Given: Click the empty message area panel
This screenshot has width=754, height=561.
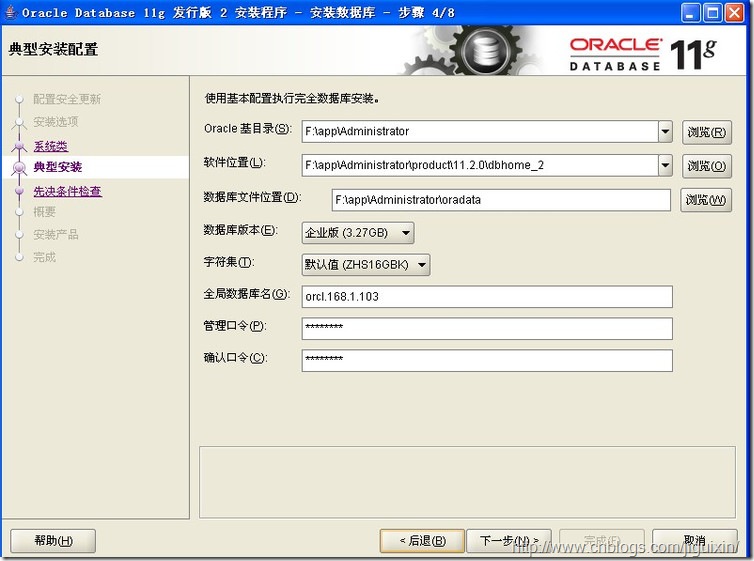Looking at the screenshot, I should [467, 482].
